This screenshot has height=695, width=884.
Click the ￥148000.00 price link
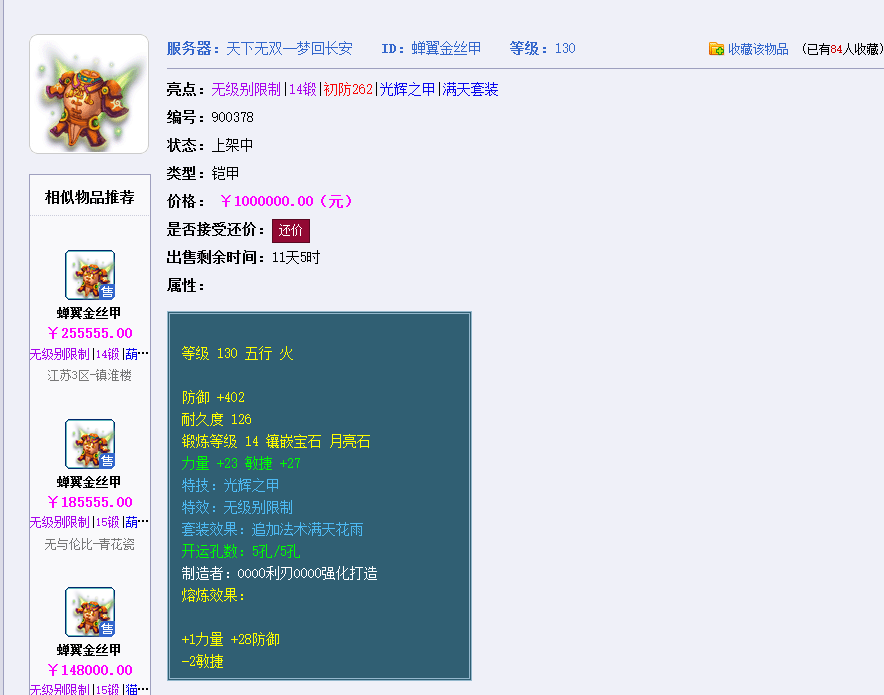click(90, 670)
